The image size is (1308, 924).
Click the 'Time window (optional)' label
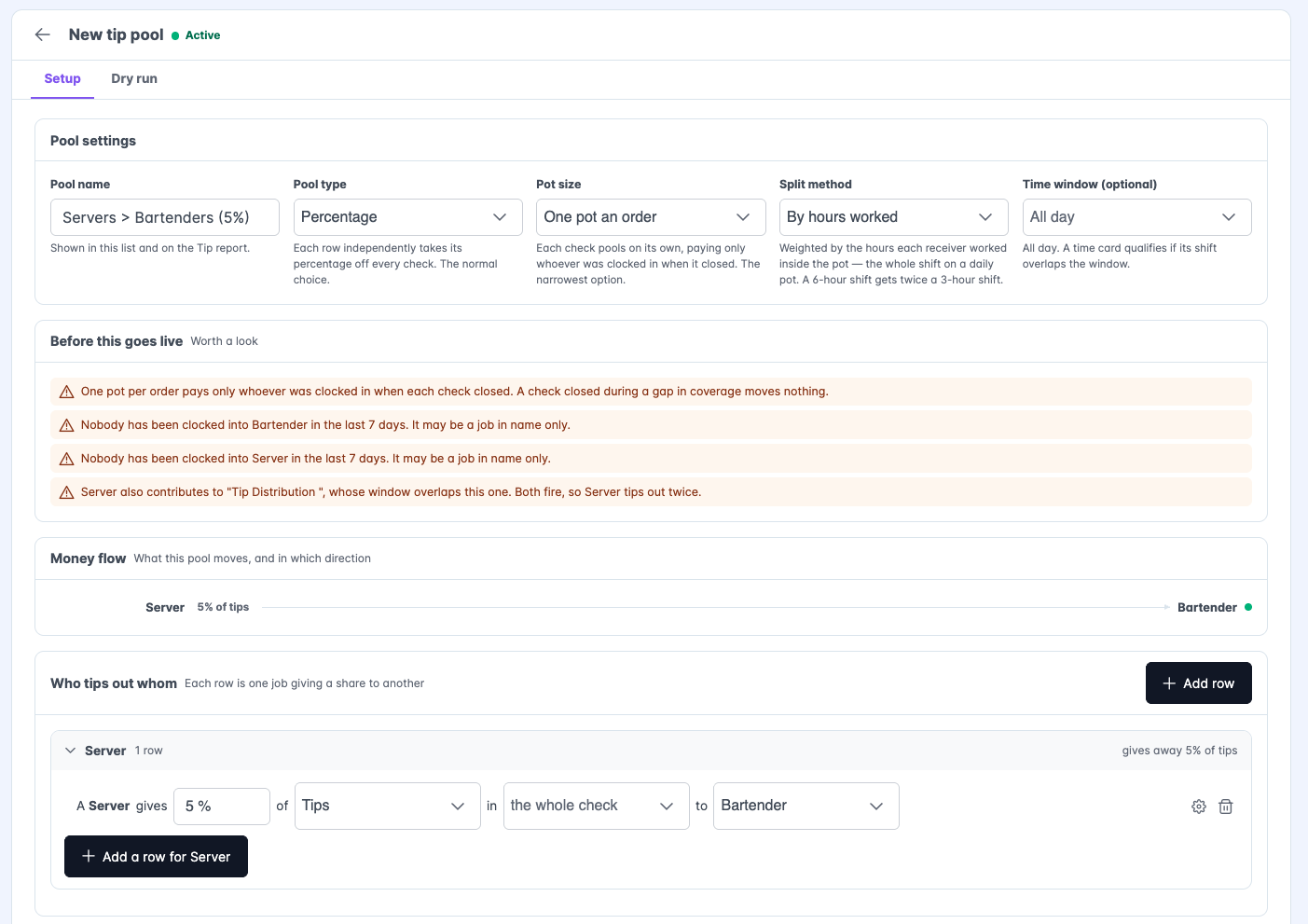(x=1089, y=185)
